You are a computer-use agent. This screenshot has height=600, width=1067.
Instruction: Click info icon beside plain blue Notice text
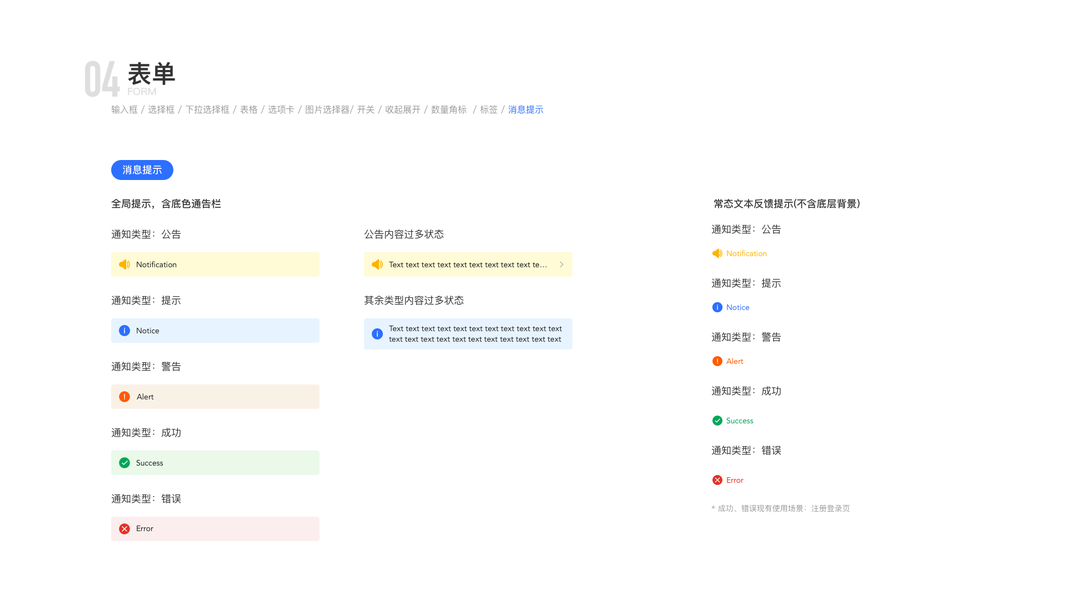point(717,307)
